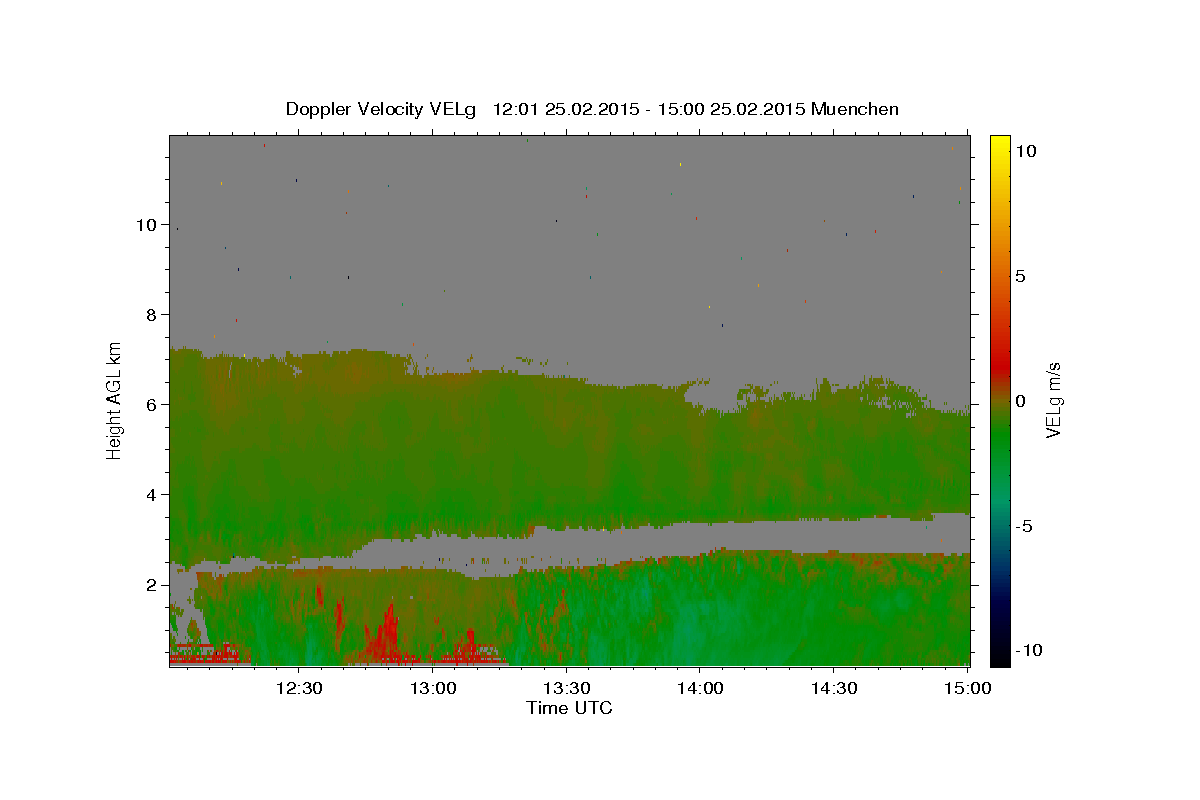Click the plot title 'Doppler Velocity VELg'

pyautogui.click(x=382, y=109)
